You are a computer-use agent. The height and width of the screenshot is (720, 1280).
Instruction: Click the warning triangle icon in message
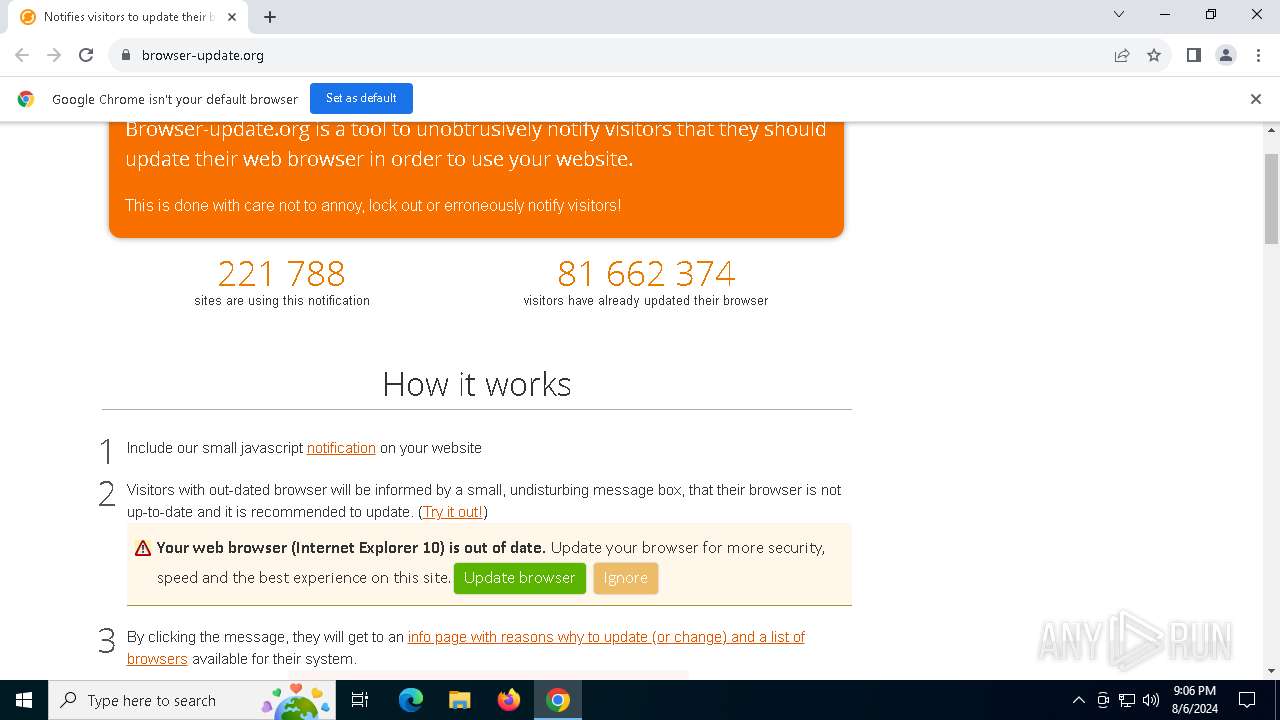[x=143, y=548]
